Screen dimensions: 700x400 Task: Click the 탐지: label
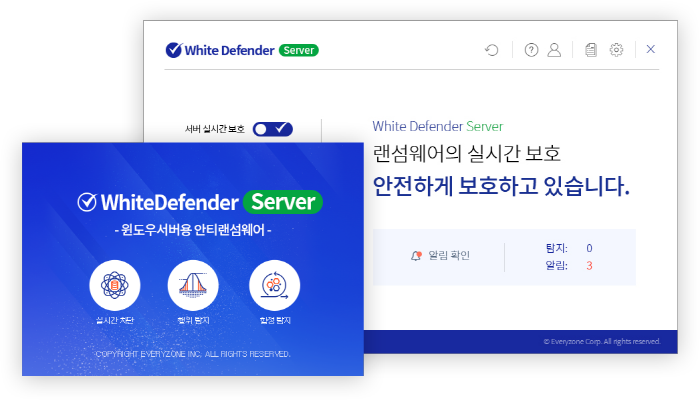pos(556,248)
